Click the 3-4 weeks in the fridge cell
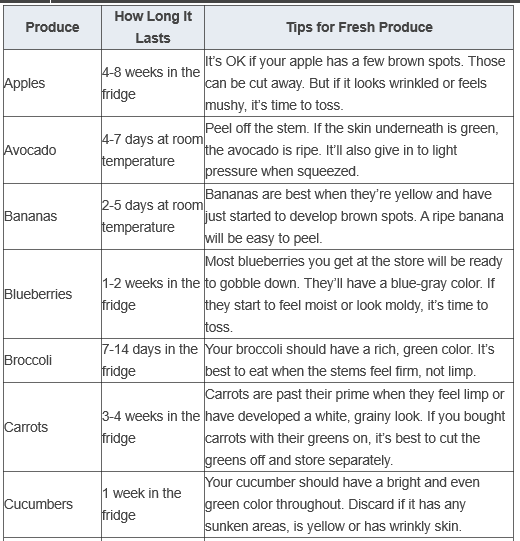Viewport: 520px width, 541px height. coord(153,427)
